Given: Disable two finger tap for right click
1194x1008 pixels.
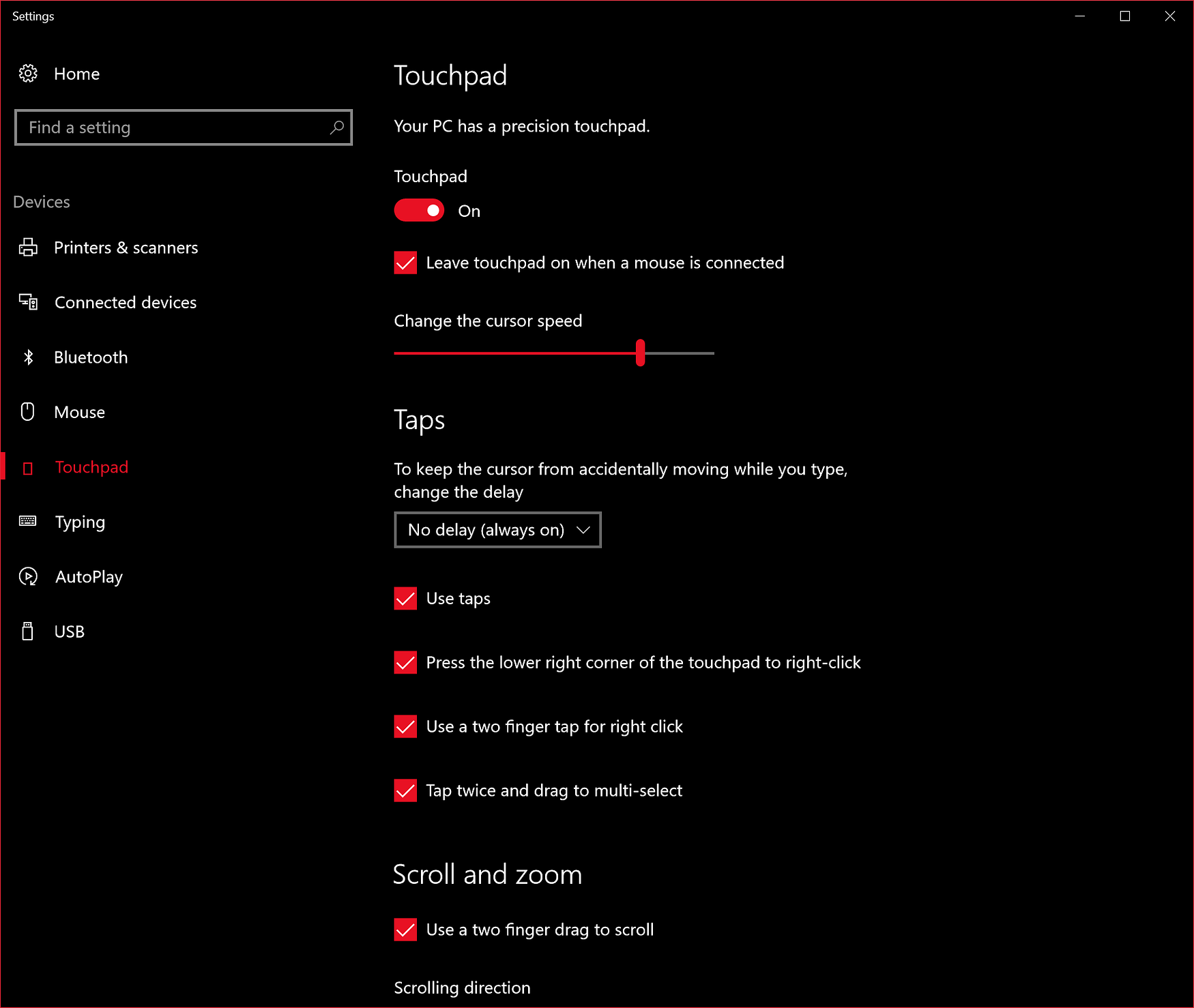Looking at the screenshot, I should (x=405, y=726).
